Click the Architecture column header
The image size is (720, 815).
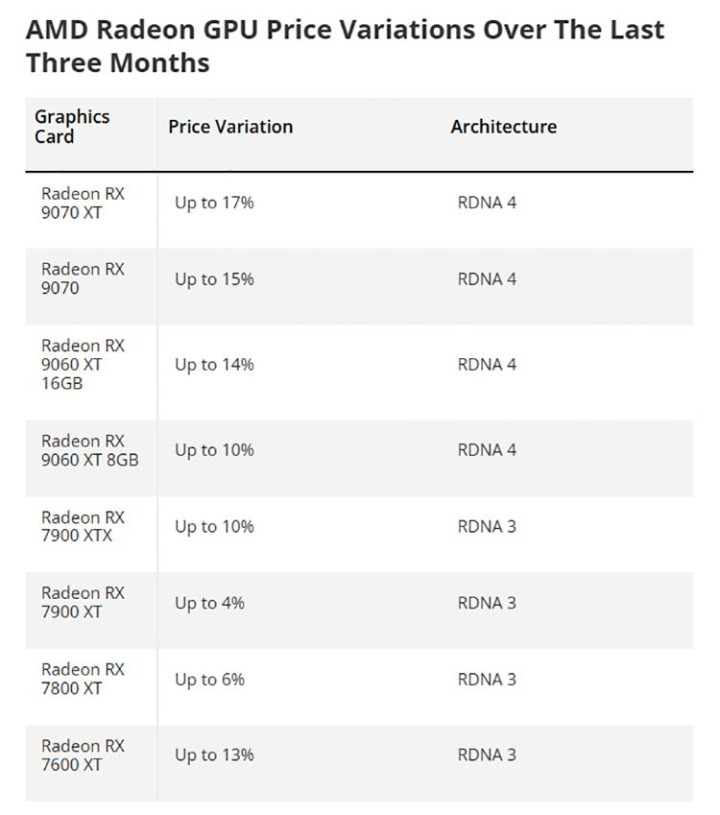pyautogui.click(x=503, y=127)
